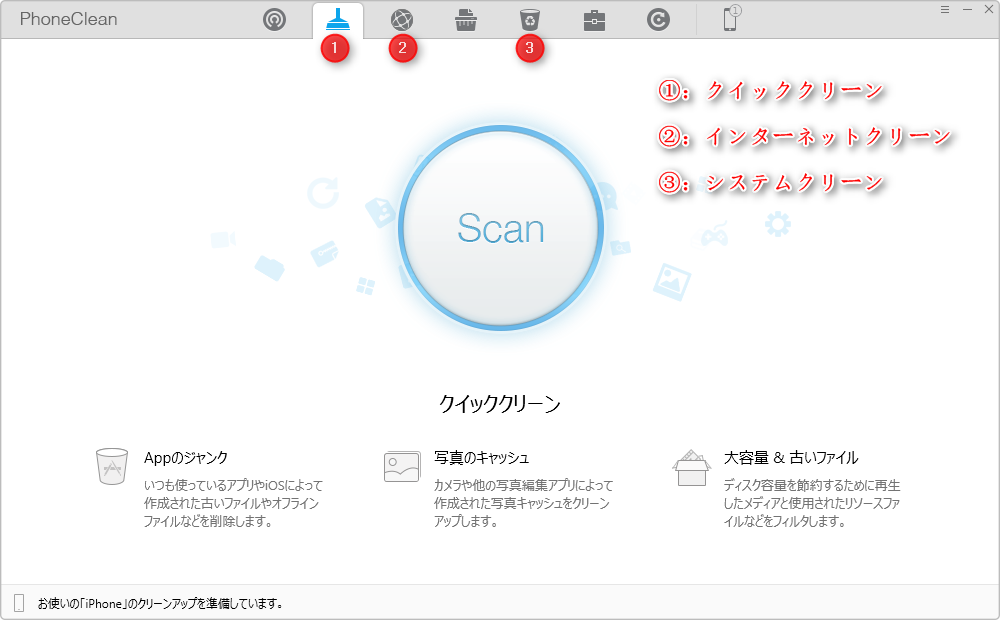Open the AirBackup wireless tab icon
The image size is (1000, 620).
tap(274, 20)
